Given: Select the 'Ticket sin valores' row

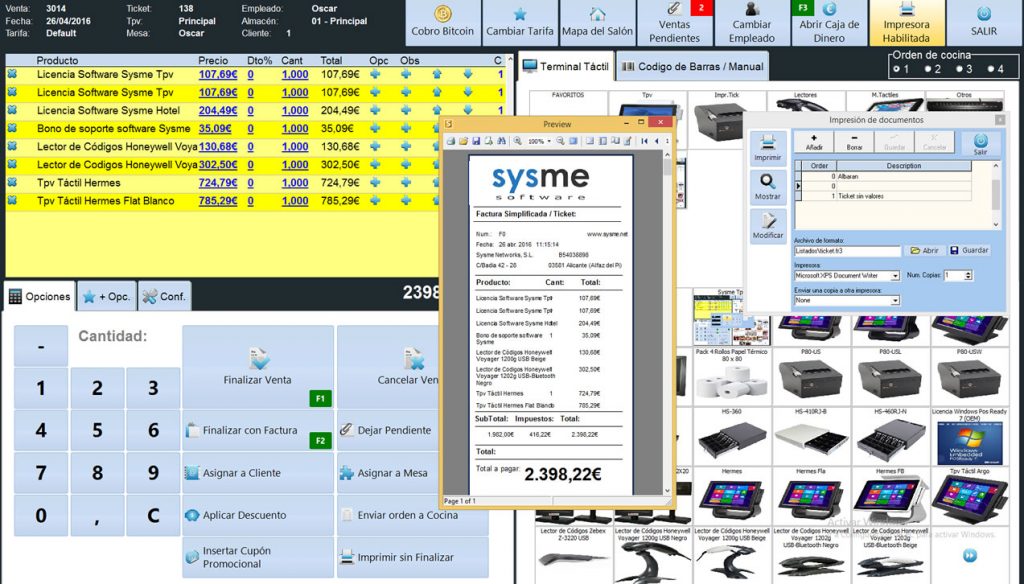Looking at the screenshot, I should click(888, 196).
